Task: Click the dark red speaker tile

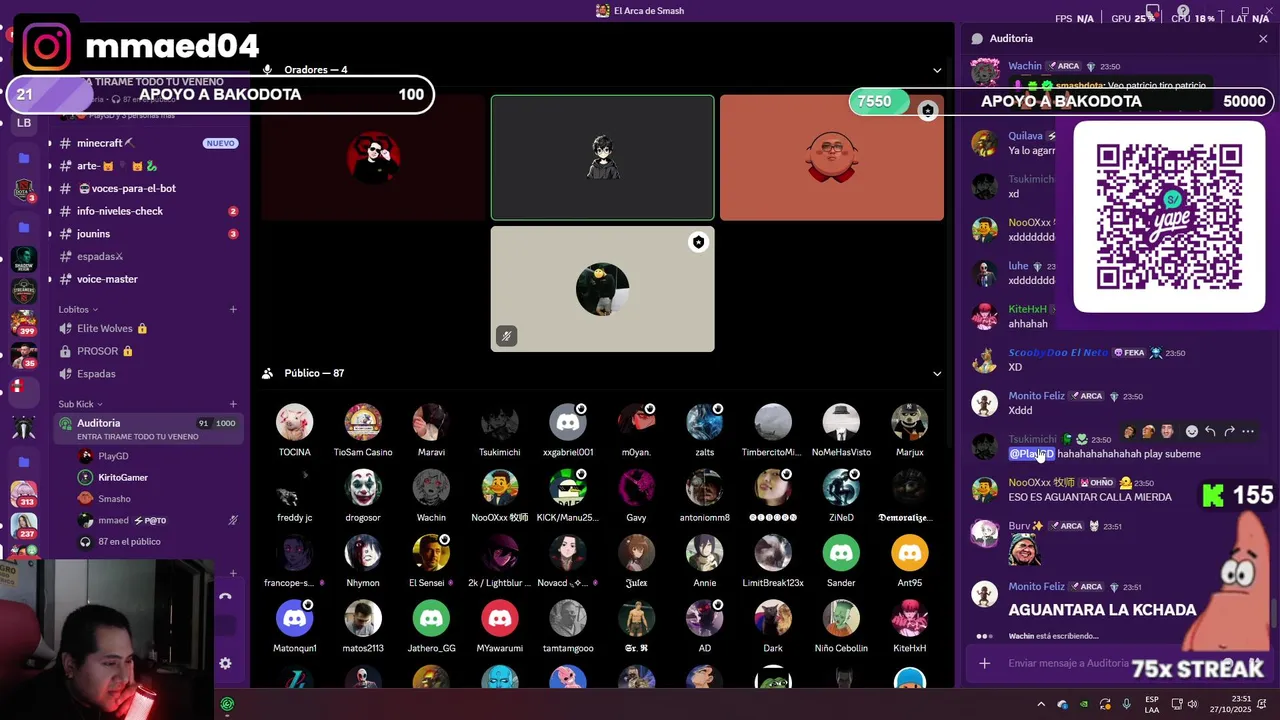Action: click(x=373, y=157)
